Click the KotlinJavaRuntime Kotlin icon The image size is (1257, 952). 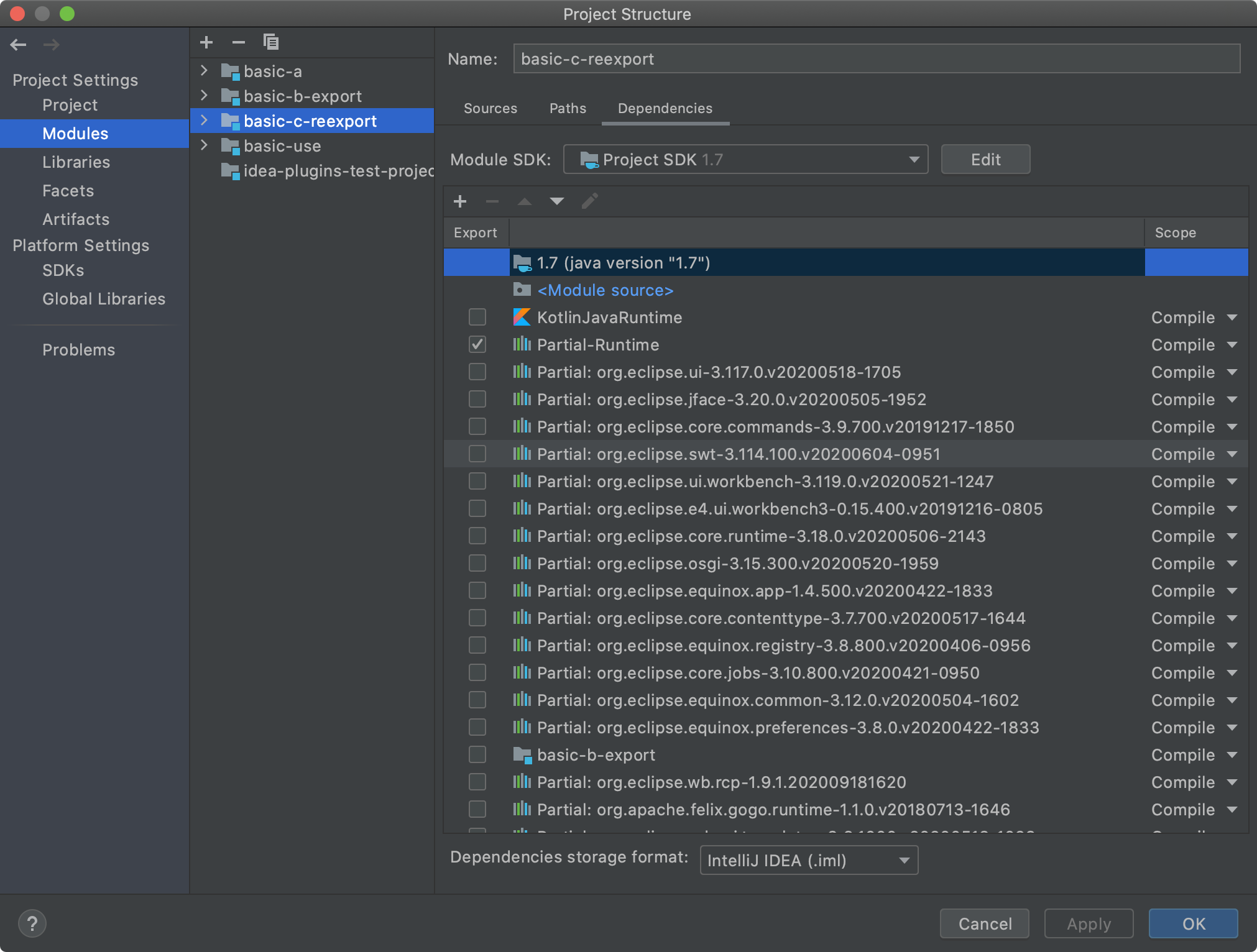pos(522,318)
